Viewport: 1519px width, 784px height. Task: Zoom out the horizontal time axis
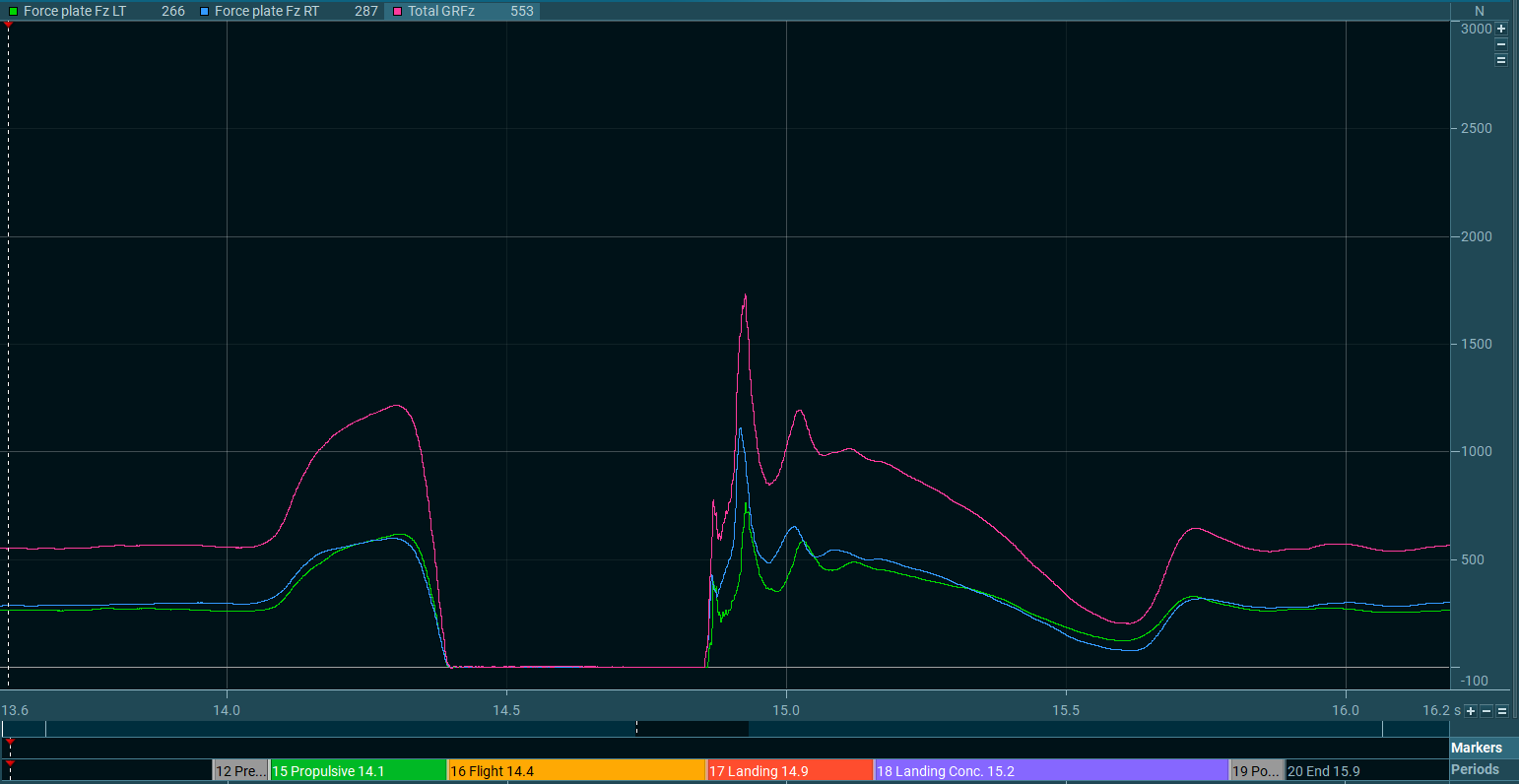pyautogui.click(x=1486, y=711)
